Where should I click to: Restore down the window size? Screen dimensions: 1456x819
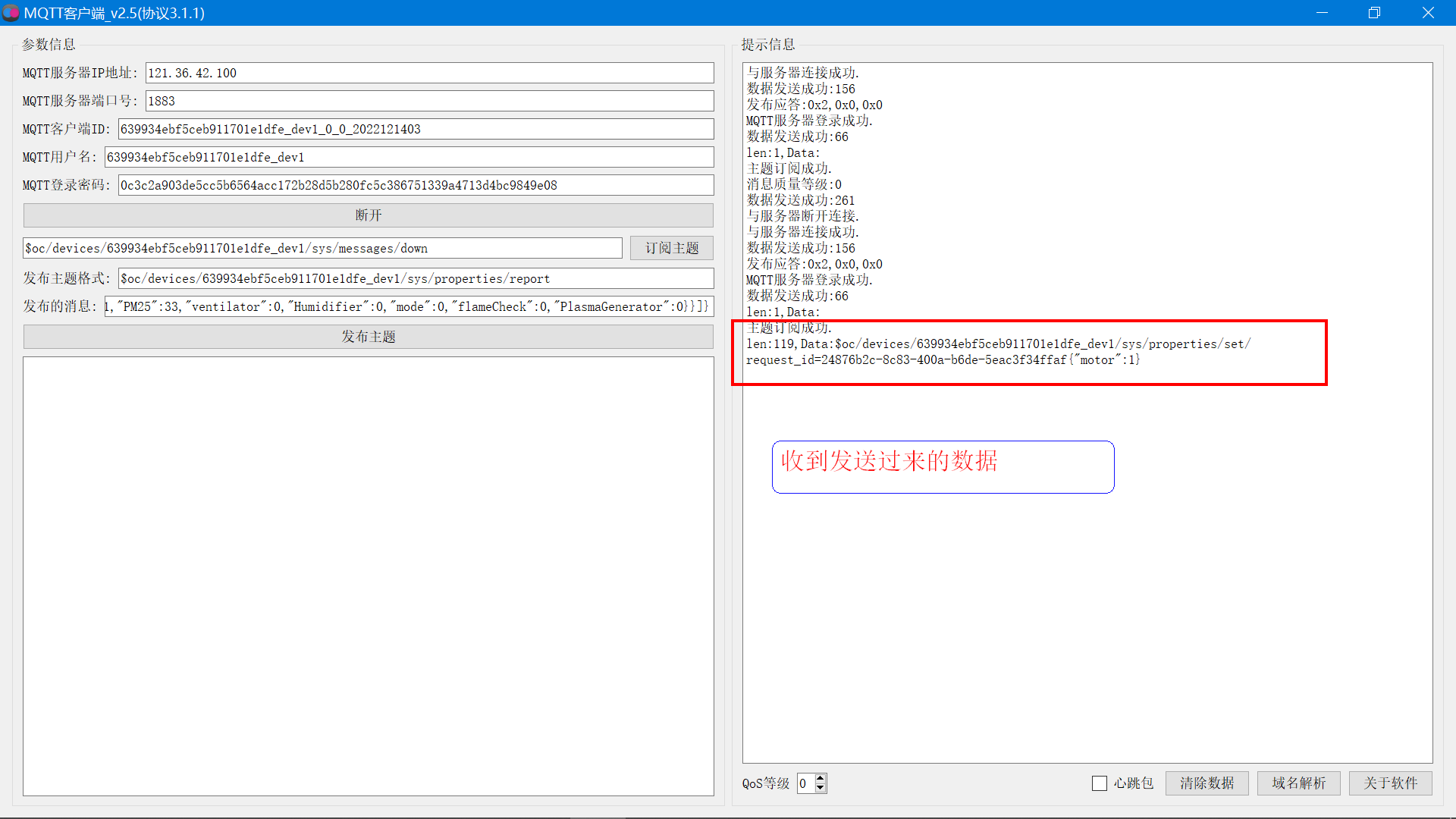click(1374, 13)
